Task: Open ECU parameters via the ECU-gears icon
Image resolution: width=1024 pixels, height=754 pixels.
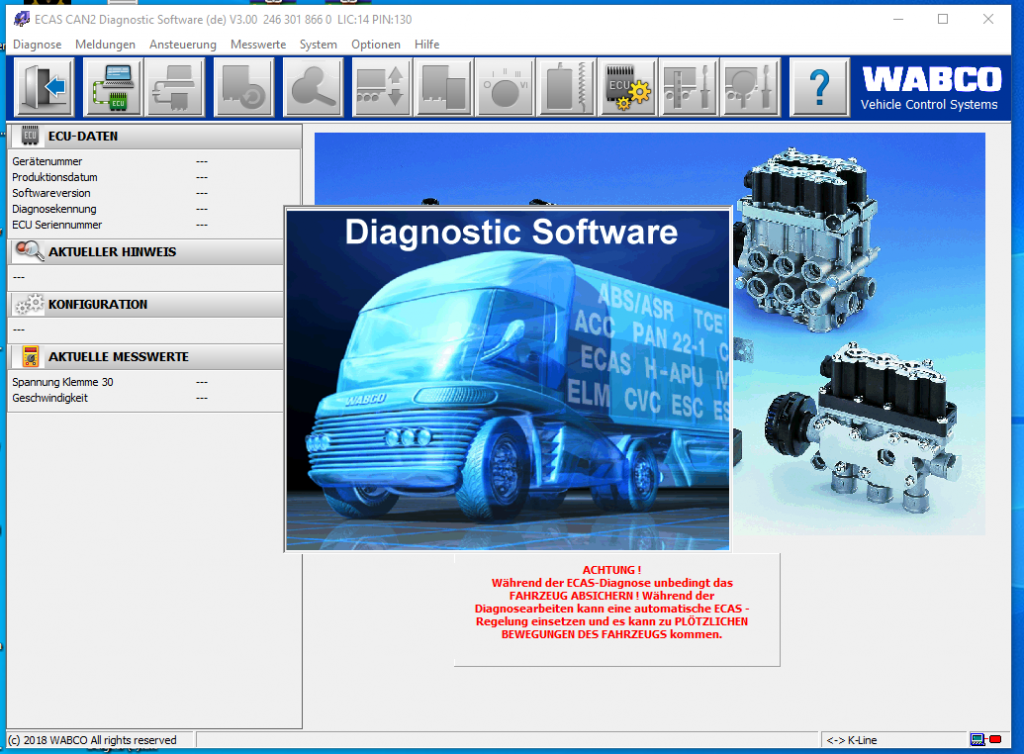Action: 625,87
